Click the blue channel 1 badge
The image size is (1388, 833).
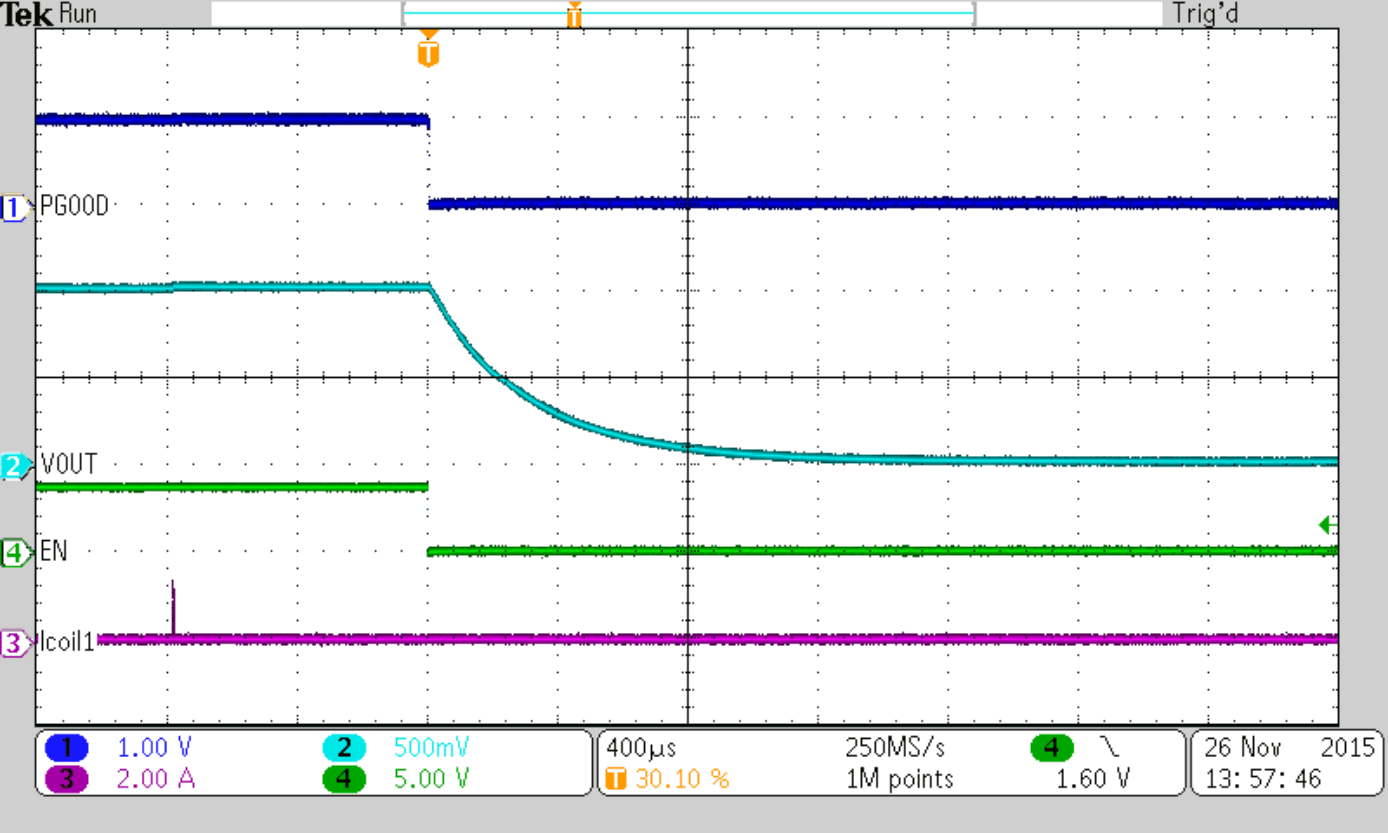click(68, 747)
